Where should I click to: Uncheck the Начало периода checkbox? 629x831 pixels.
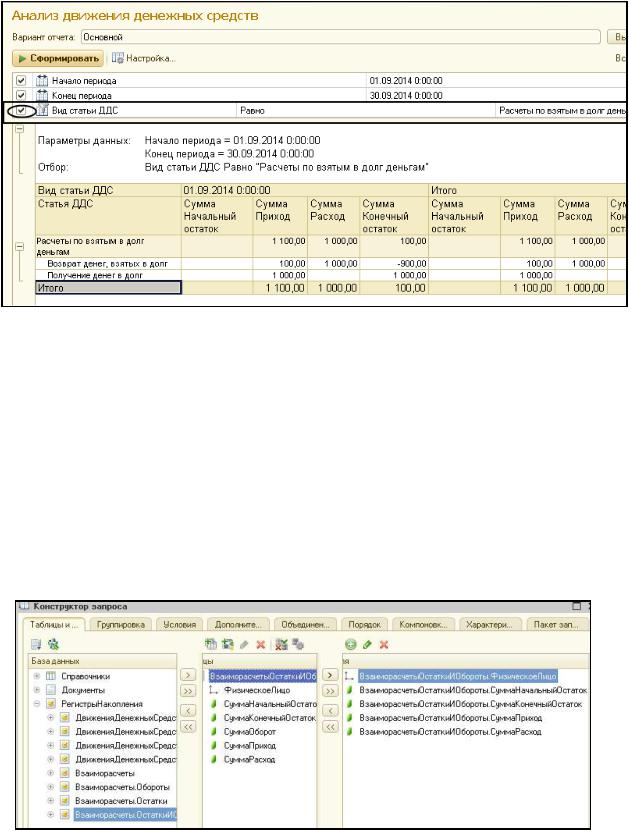(x=21, y=81)
